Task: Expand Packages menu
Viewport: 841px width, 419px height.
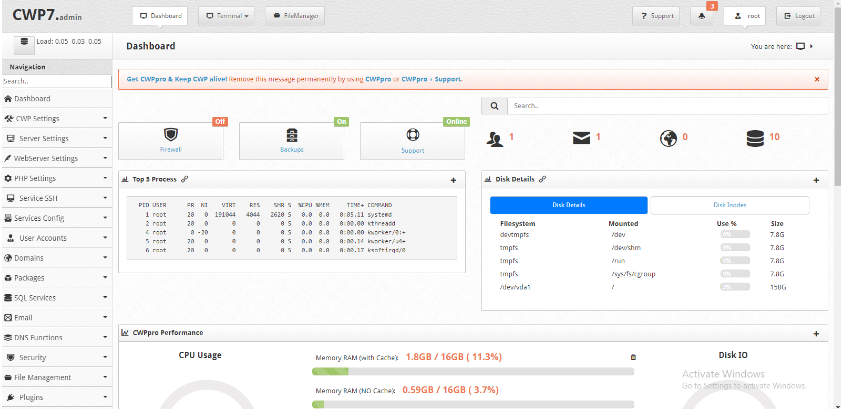Action: [56, 278]
